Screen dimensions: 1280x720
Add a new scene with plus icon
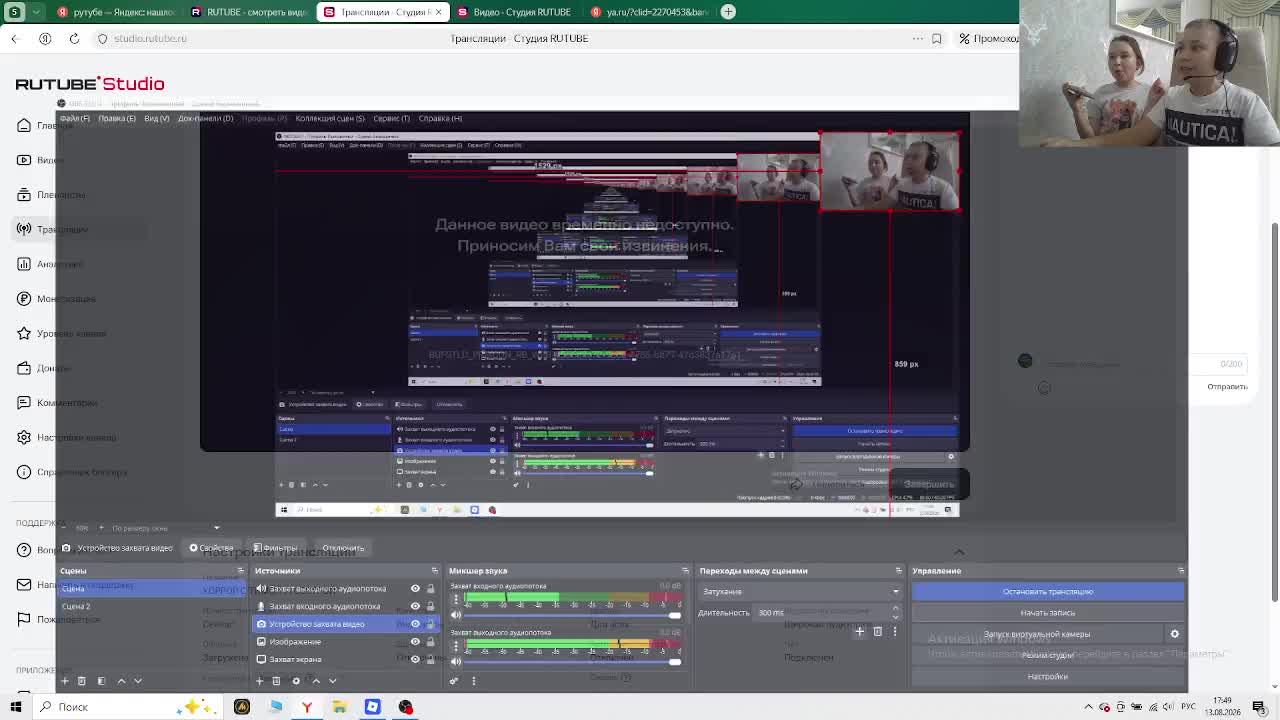tap(65, 681)
